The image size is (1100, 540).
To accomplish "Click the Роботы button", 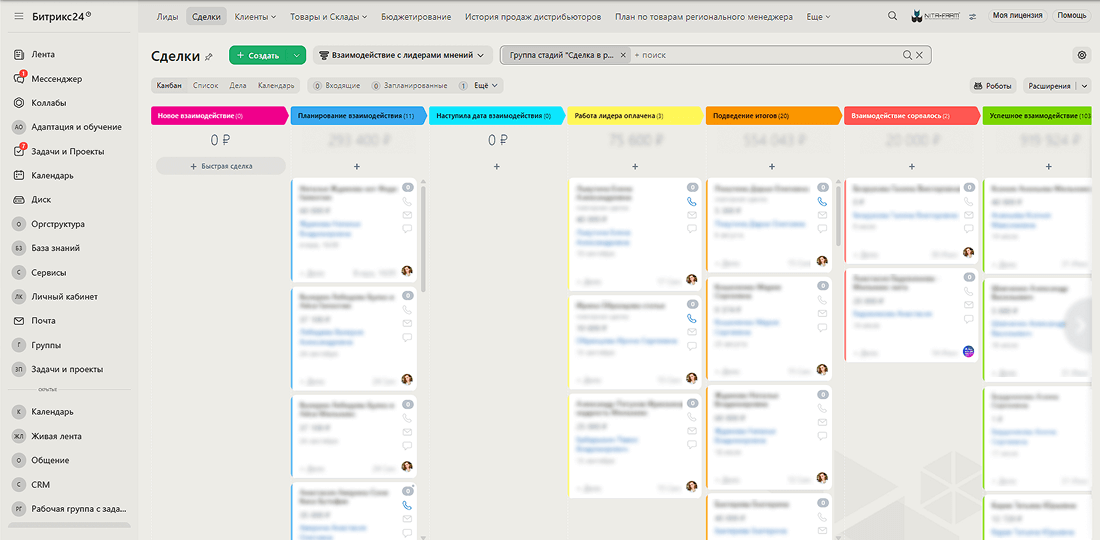I will tap(992, 86).
